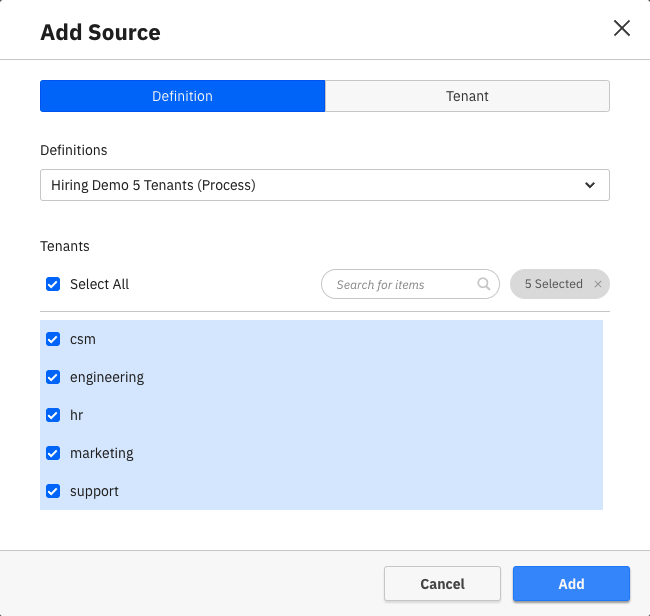Disable the support tenant checkbox
The image size is (650, 616).
54,491
